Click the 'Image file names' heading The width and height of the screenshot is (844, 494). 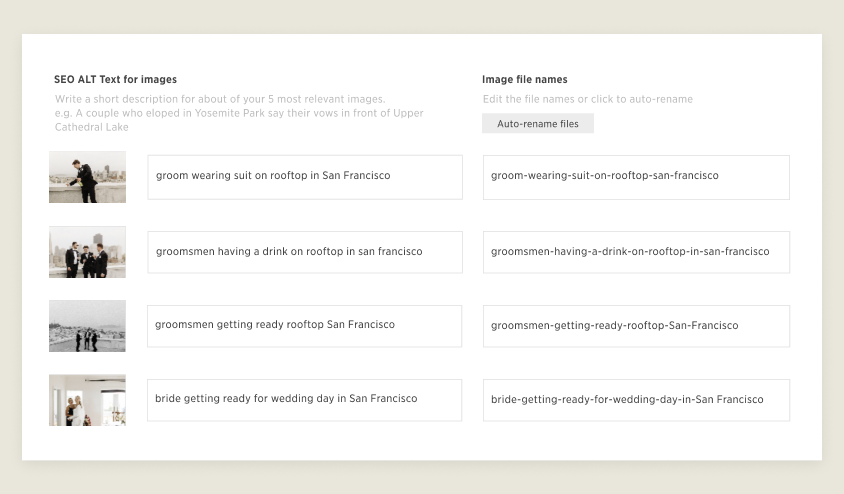point(525,79)
